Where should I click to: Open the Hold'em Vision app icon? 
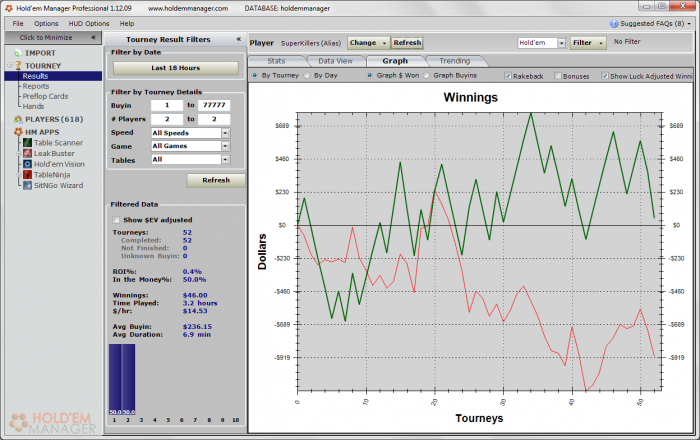pos(28,164)
